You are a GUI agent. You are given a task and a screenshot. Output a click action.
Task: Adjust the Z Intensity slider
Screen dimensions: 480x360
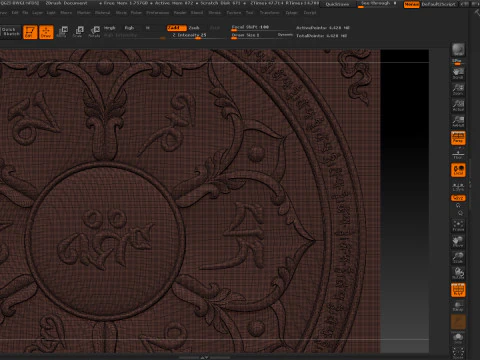tap(198, 35)
